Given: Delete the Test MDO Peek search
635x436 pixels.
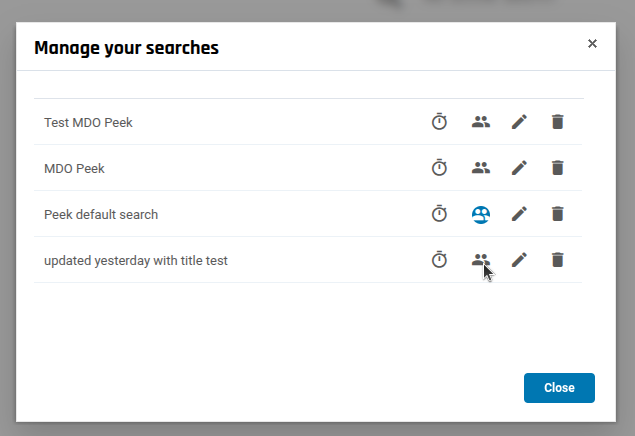Looking at the screenshot, I should [558, 122].
